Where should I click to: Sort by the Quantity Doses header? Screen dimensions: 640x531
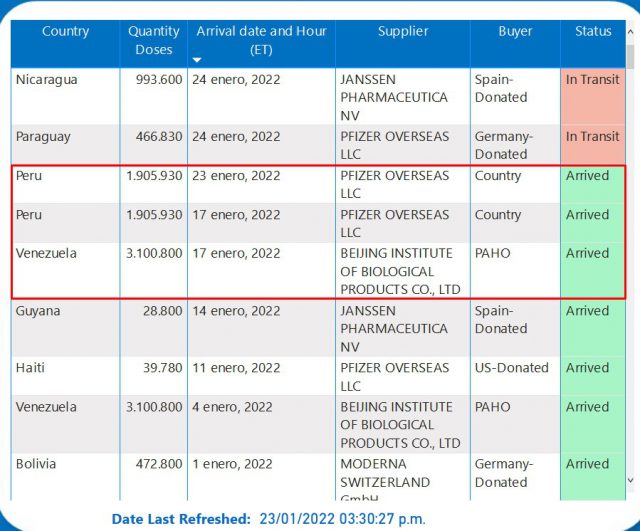point(154,41)
